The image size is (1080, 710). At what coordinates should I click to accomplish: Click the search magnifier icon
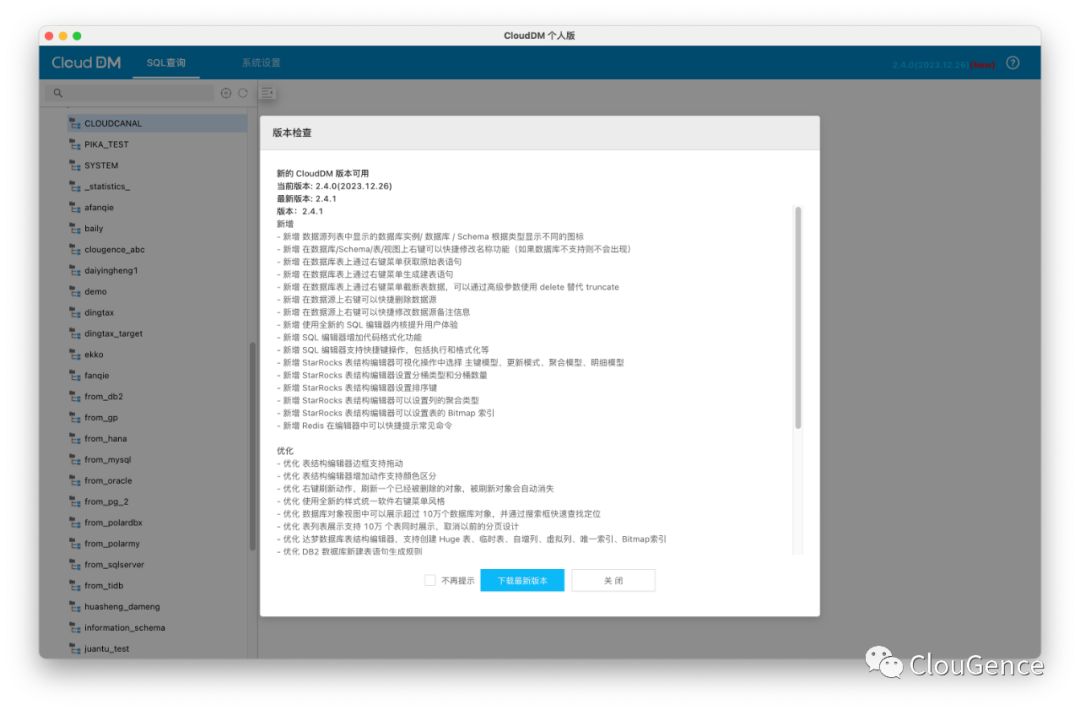point(58,93)
